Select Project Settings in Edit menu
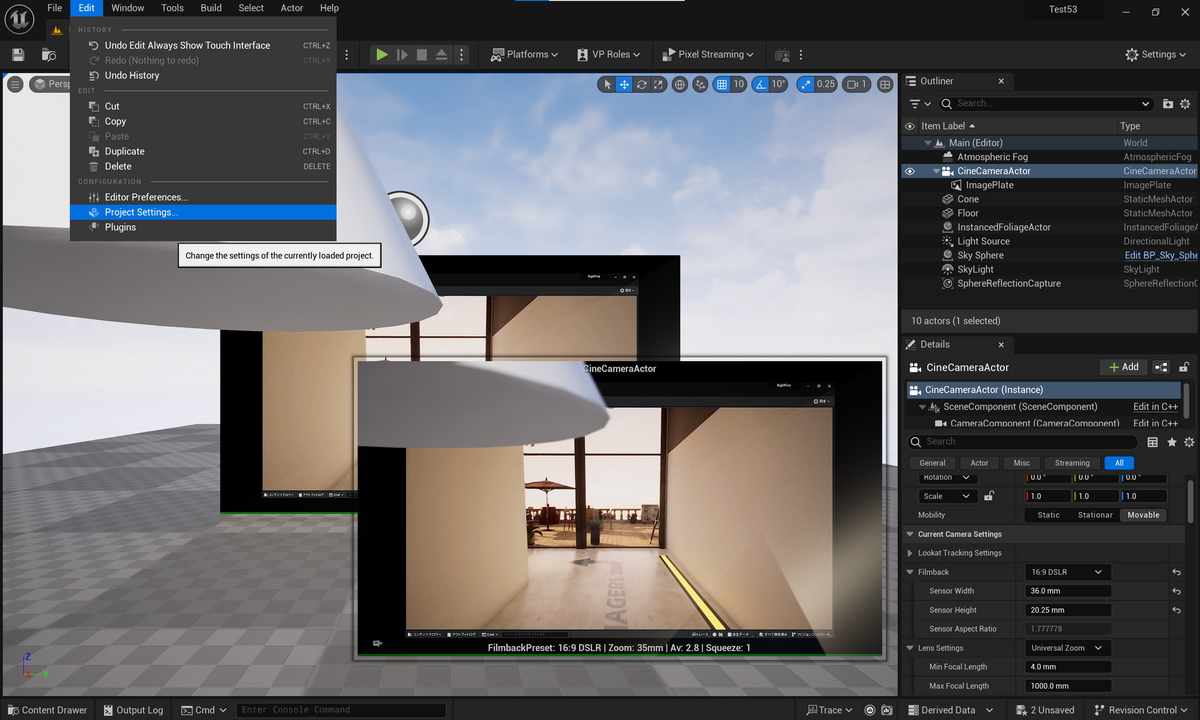 pos(203,212)
